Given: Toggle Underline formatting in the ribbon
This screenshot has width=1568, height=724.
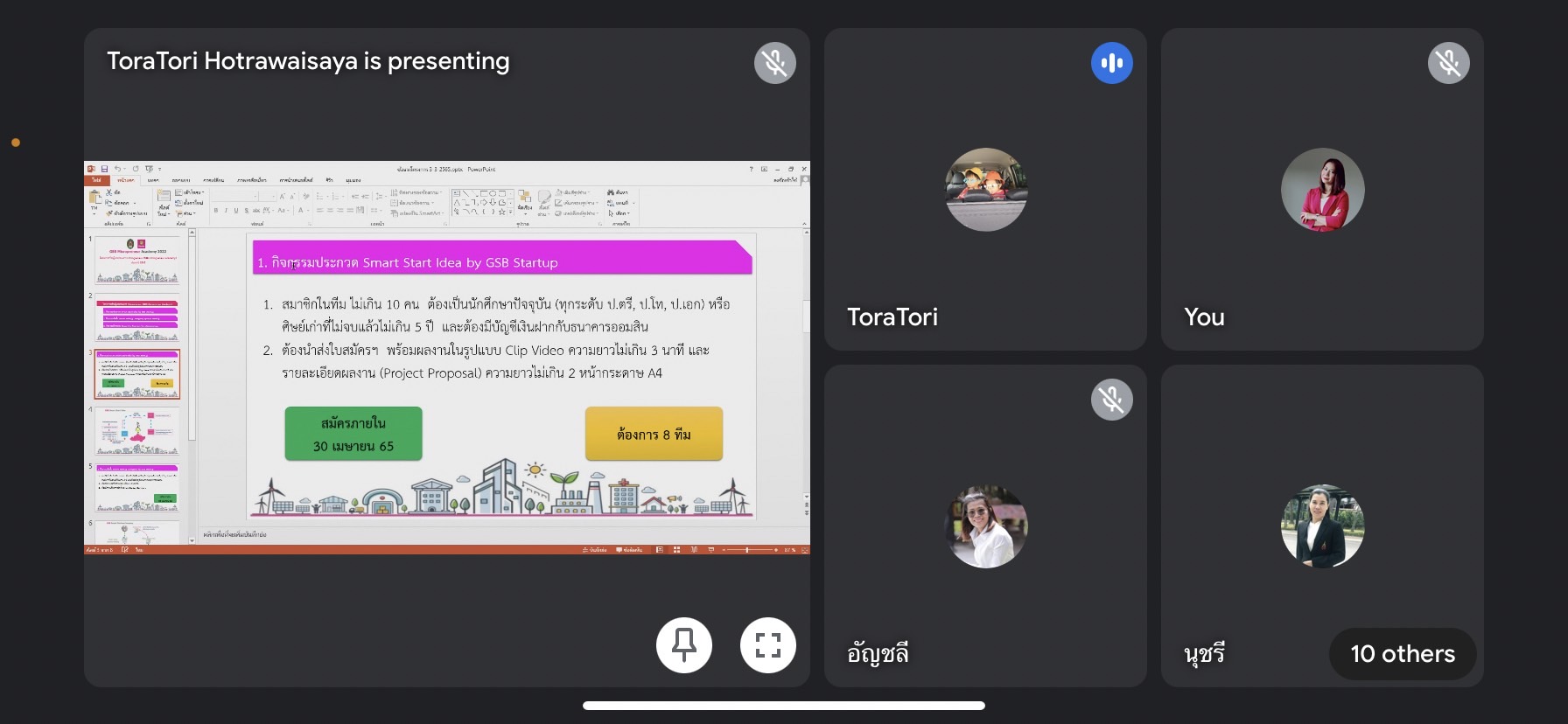Looking at the screenshot, I should [x=235, y=211].
